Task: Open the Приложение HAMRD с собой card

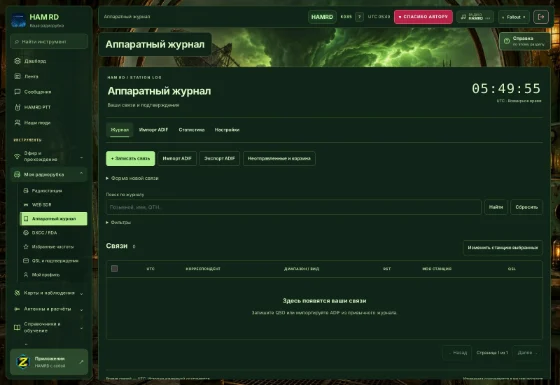Action: [49, 362]
